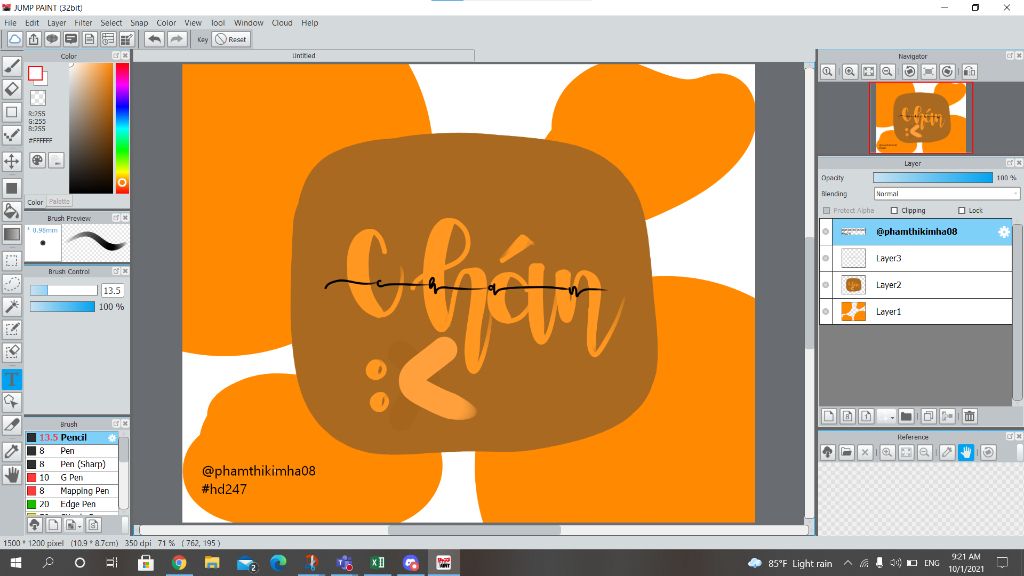Click the canvas horizontal scrollbar
1024x576 pixels.
(473, 530)
